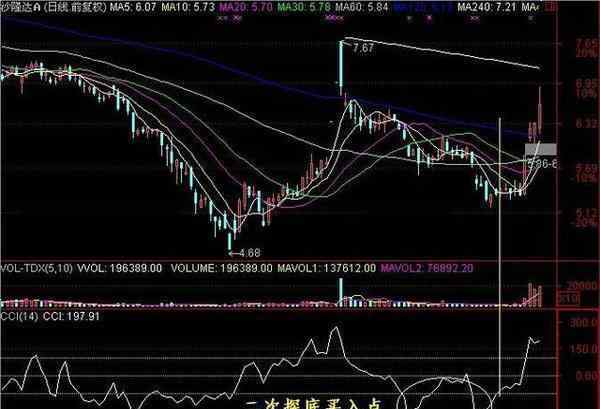600x409 pixels.
Task: Select the MA10: 5.73 indicator label
Action: click(x=188, y=7)
